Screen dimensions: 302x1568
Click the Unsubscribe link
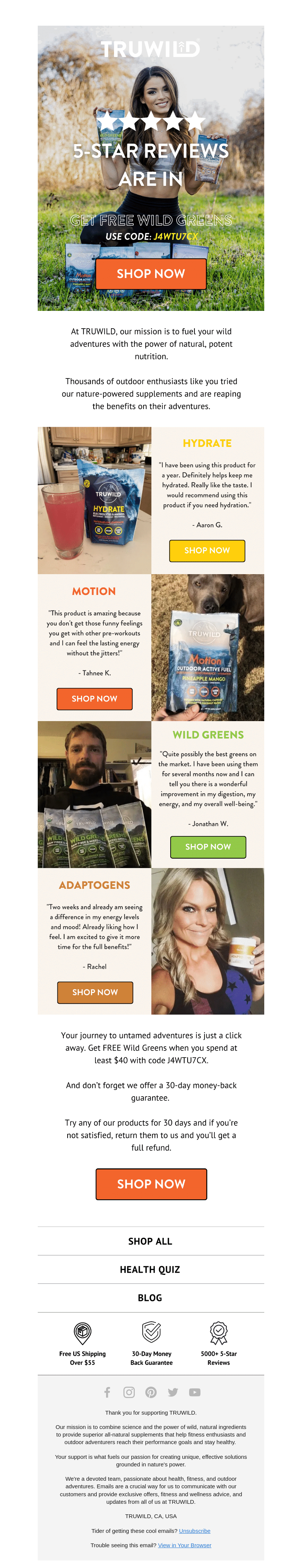coord(195,1530)
